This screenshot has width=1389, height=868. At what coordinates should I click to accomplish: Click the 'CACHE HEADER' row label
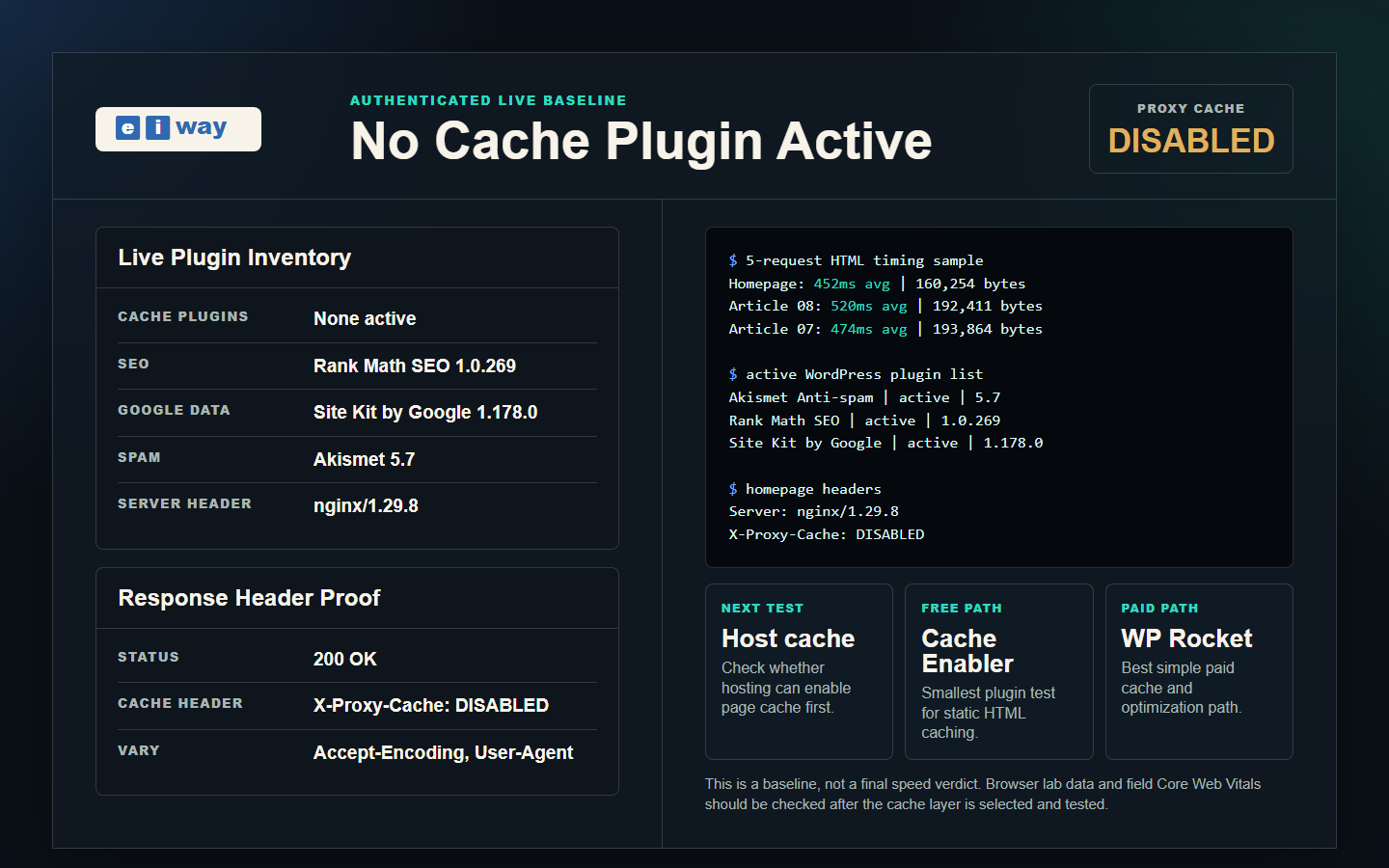click(180, 703)
